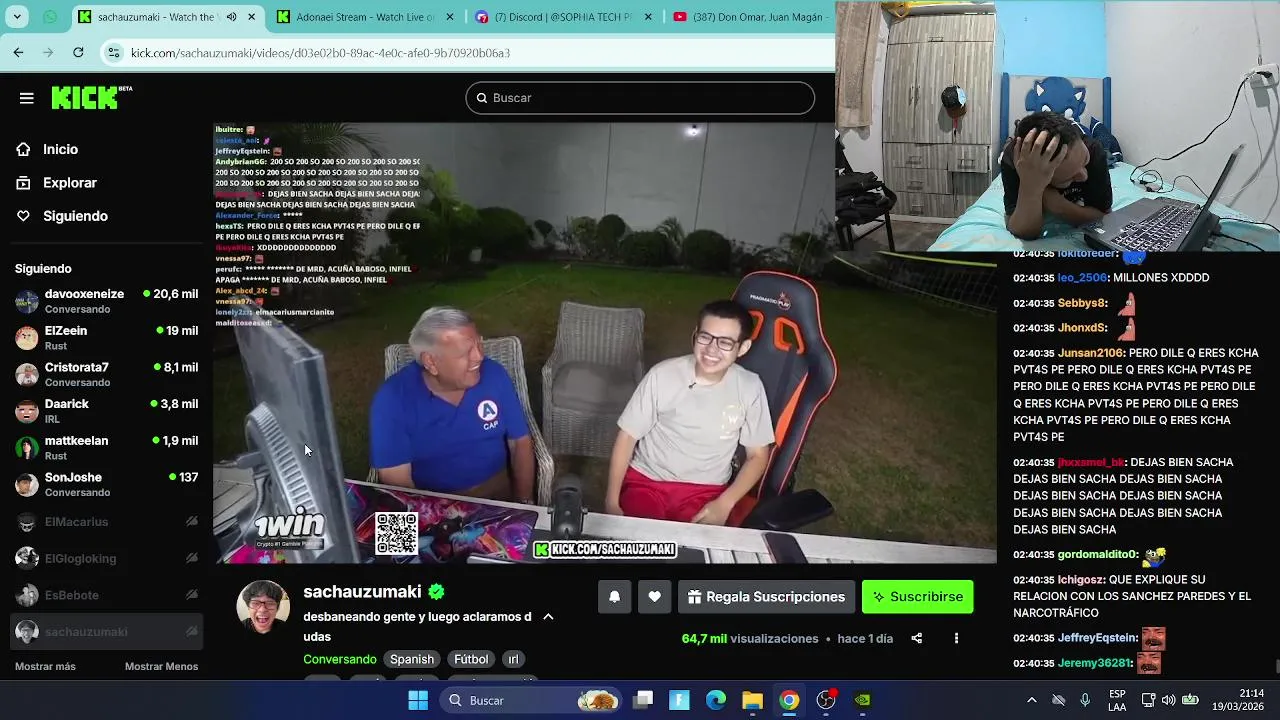Open Cristorata7 channel in following list
The image size is (1280, 720).
click(x=106, y=374)
